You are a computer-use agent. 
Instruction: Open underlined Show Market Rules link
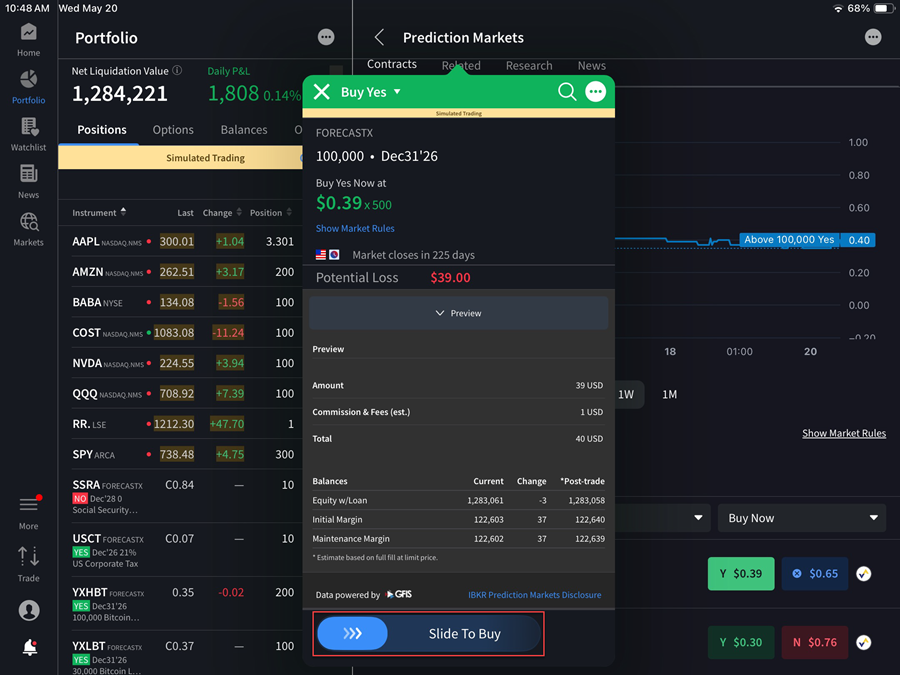tap(844, 433)
